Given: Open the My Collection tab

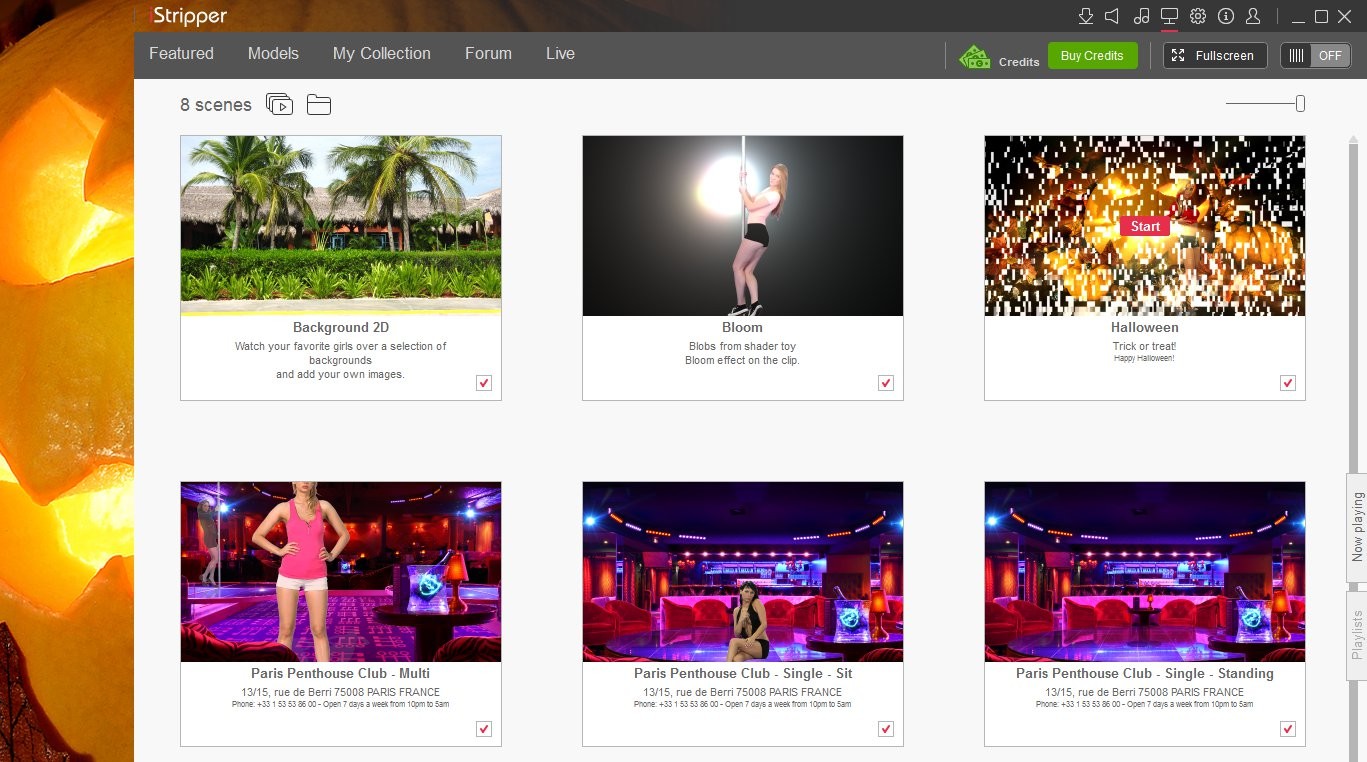Looking at the screenshot, I should [x=381, y=54].
